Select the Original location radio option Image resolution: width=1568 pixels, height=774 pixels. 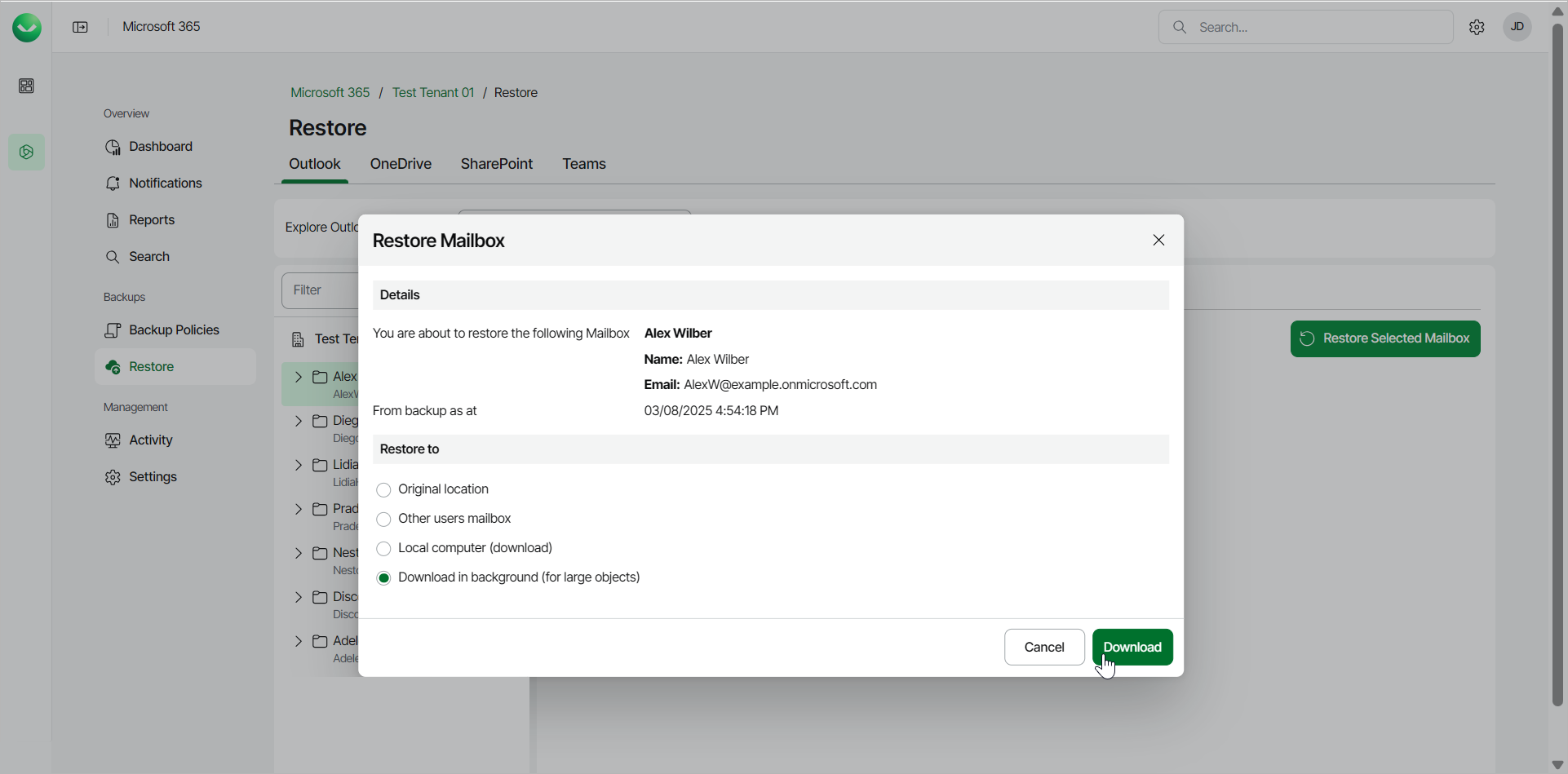point(383,490)
